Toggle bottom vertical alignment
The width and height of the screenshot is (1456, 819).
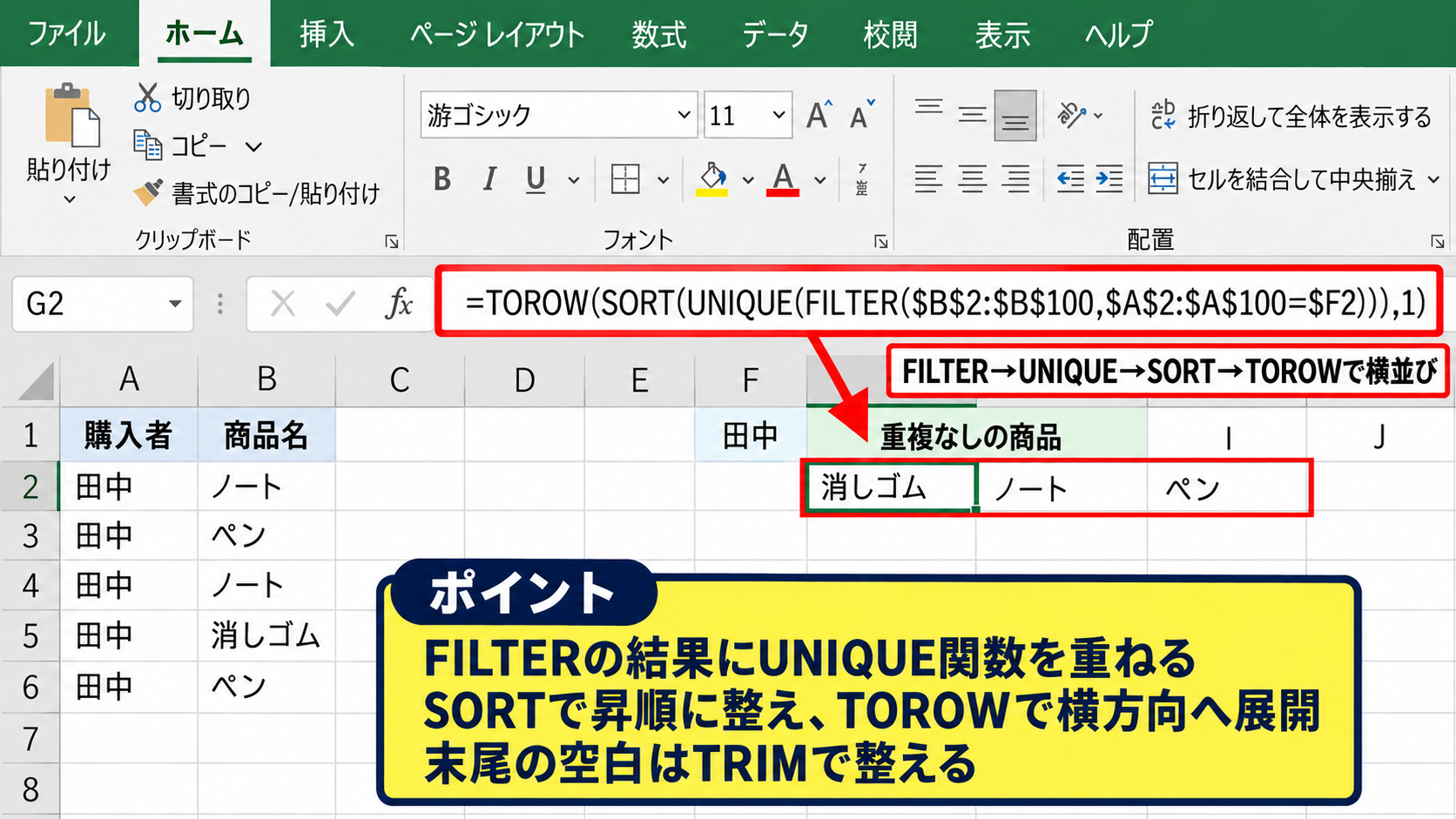click(1015, 115)
